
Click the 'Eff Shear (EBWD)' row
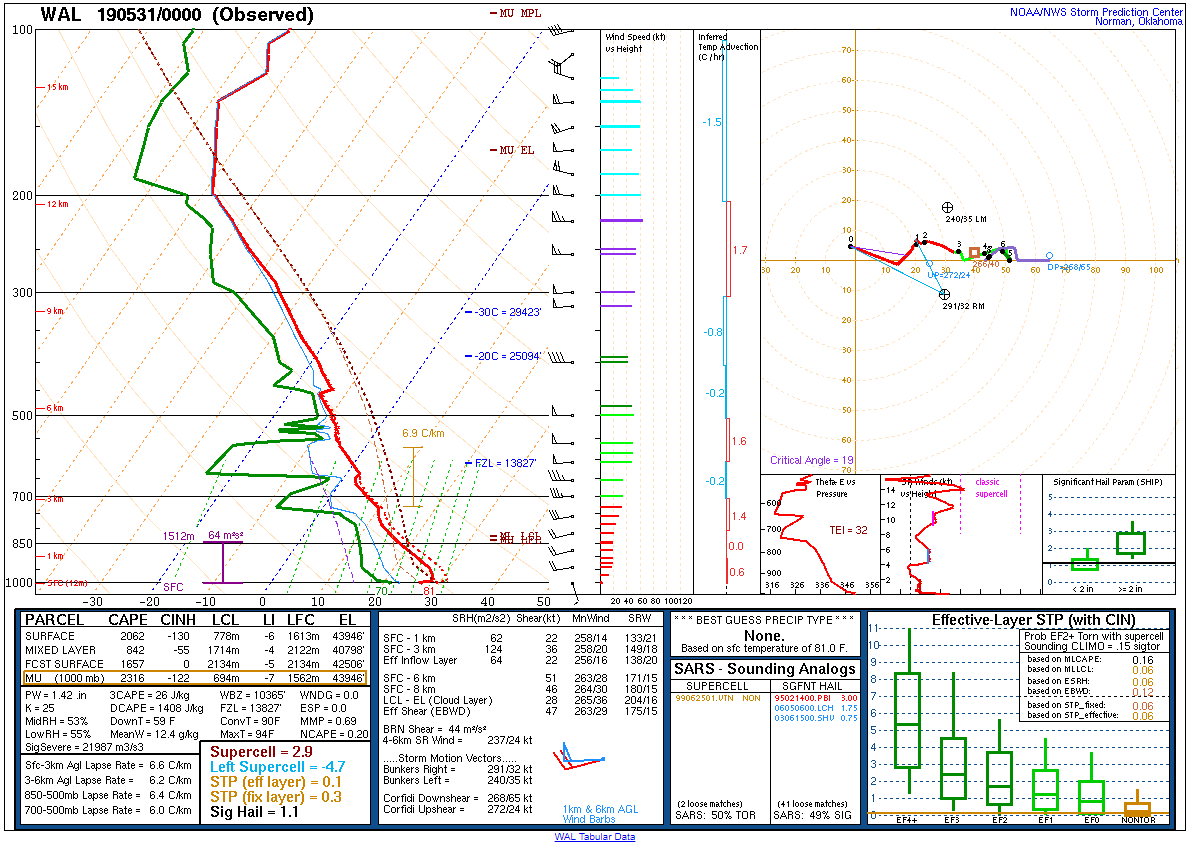(521, 711)
